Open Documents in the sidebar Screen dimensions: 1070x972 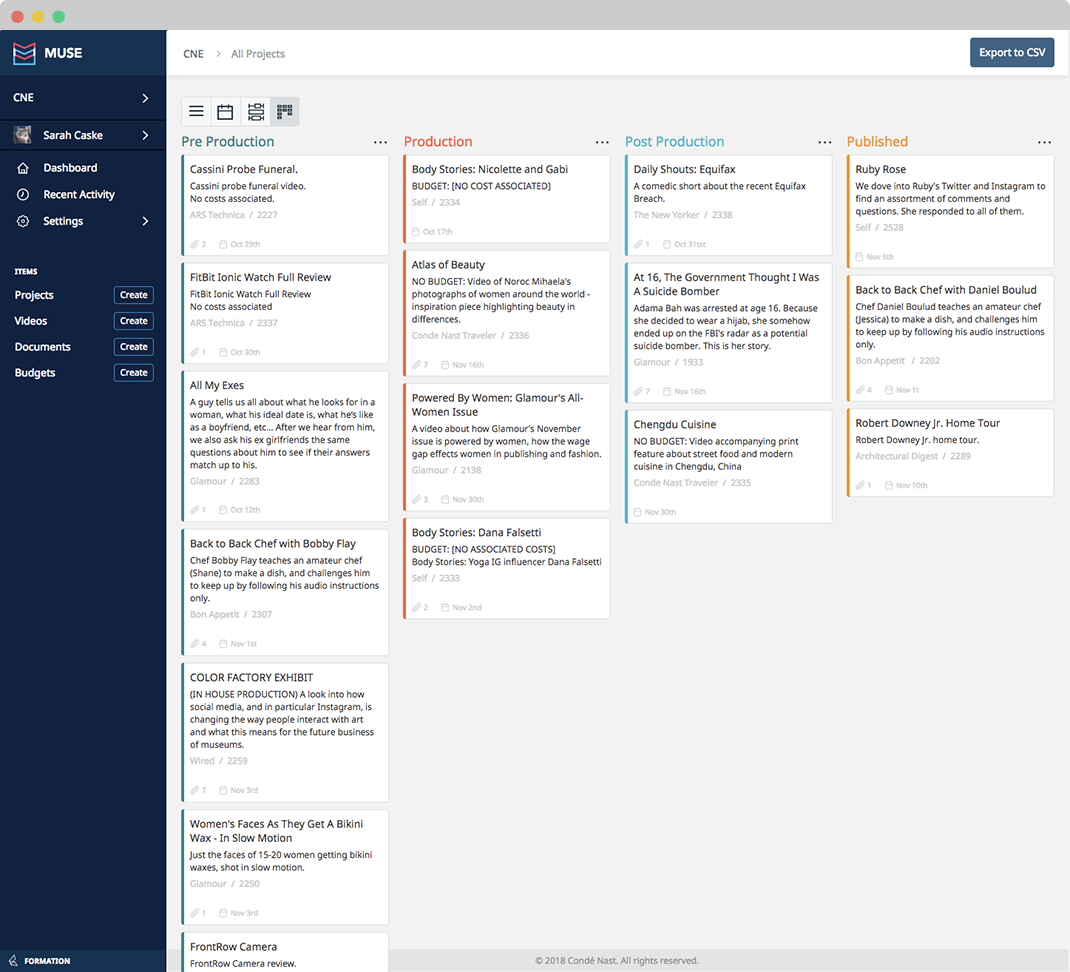click(42, 347)
